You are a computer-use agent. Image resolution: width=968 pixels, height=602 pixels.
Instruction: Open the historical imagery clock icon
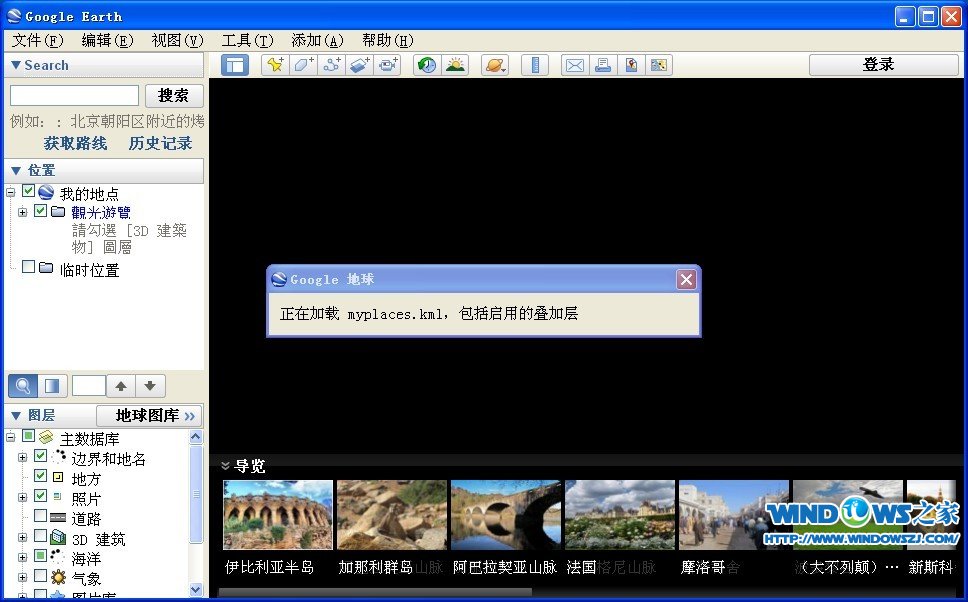427,65
